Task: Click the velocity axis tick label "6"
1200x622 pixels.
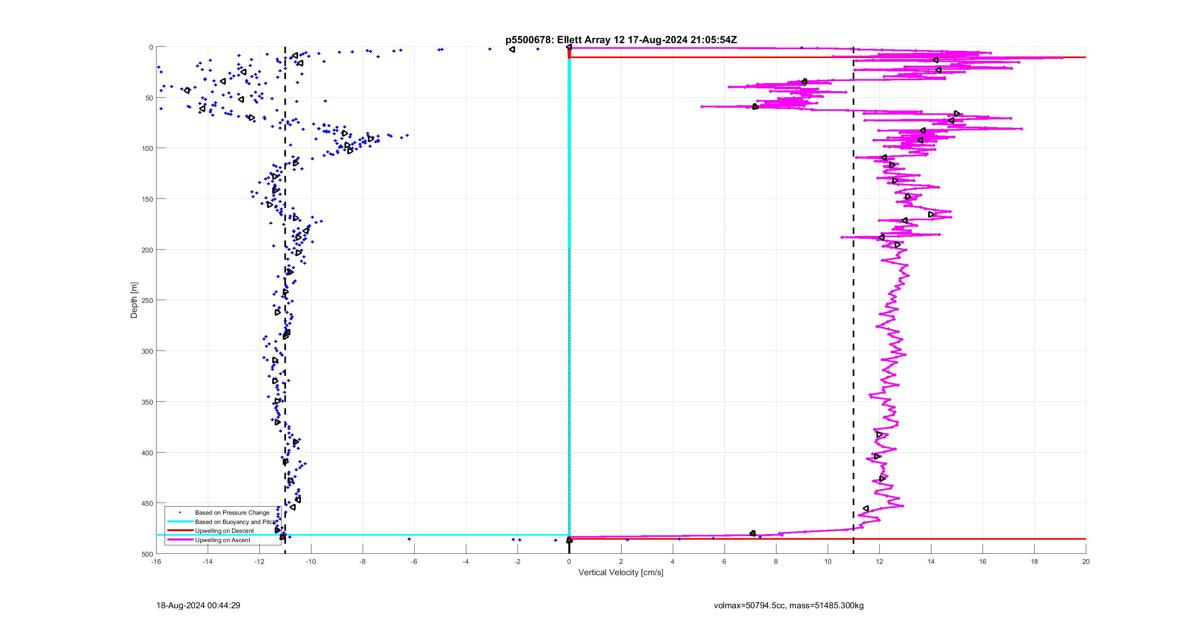Action: pyautogui.click(x=725, y=562)
